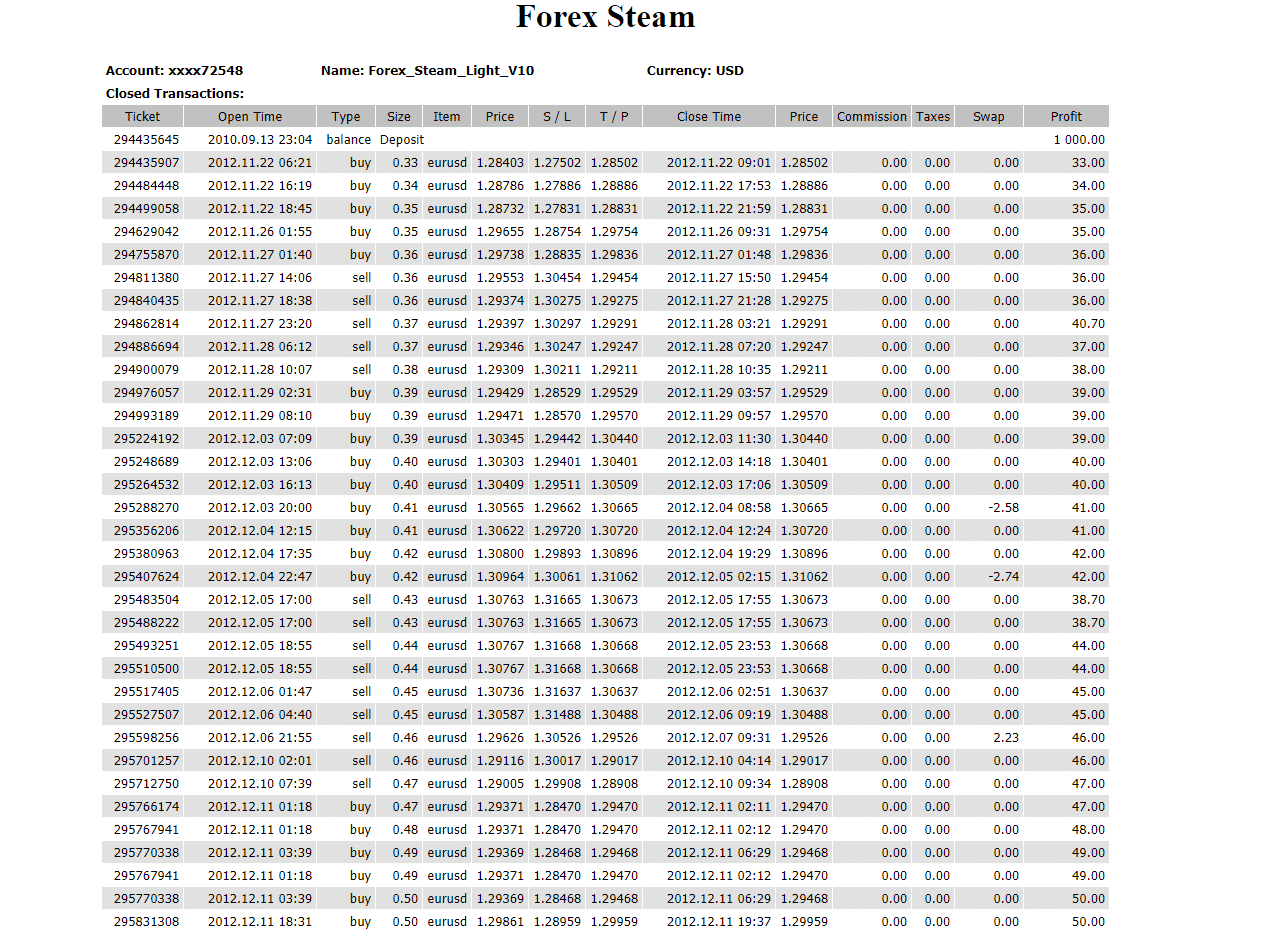1271x931 pixels.
Task: Click the Type column header
Action: pos(346,117)
